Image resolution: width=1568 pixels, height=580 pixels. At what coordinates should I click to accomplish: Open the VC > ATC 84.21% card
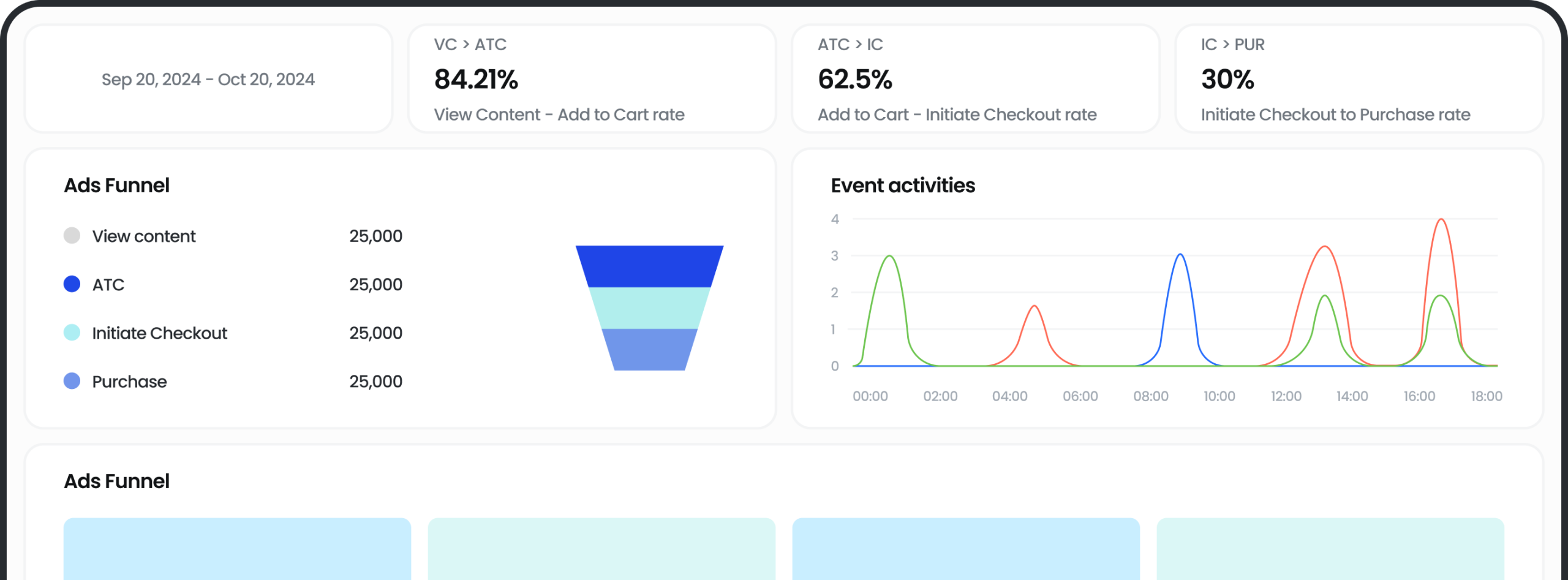pos(592,78)
